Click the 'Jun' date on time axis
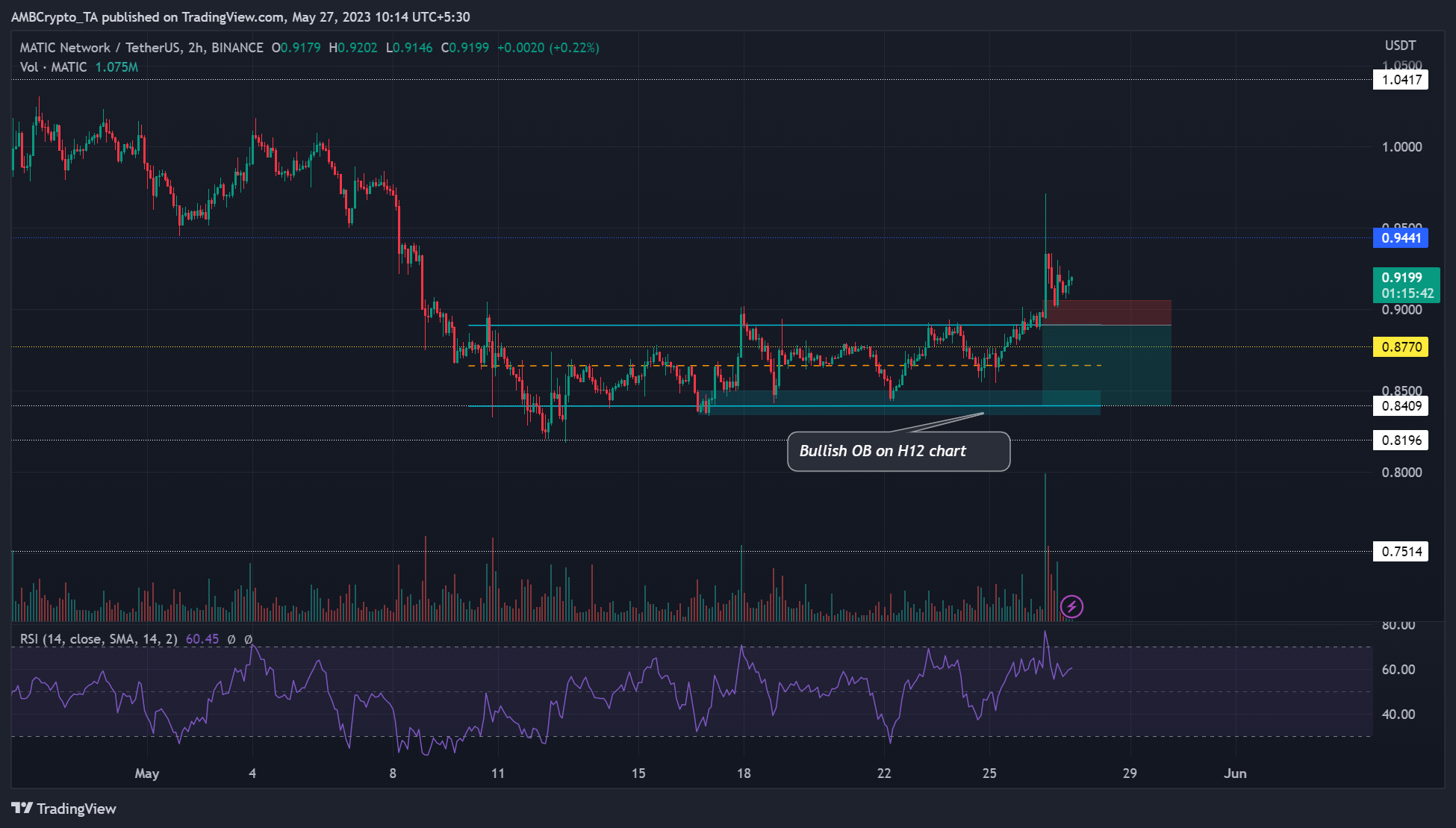 click(1235, 773)
